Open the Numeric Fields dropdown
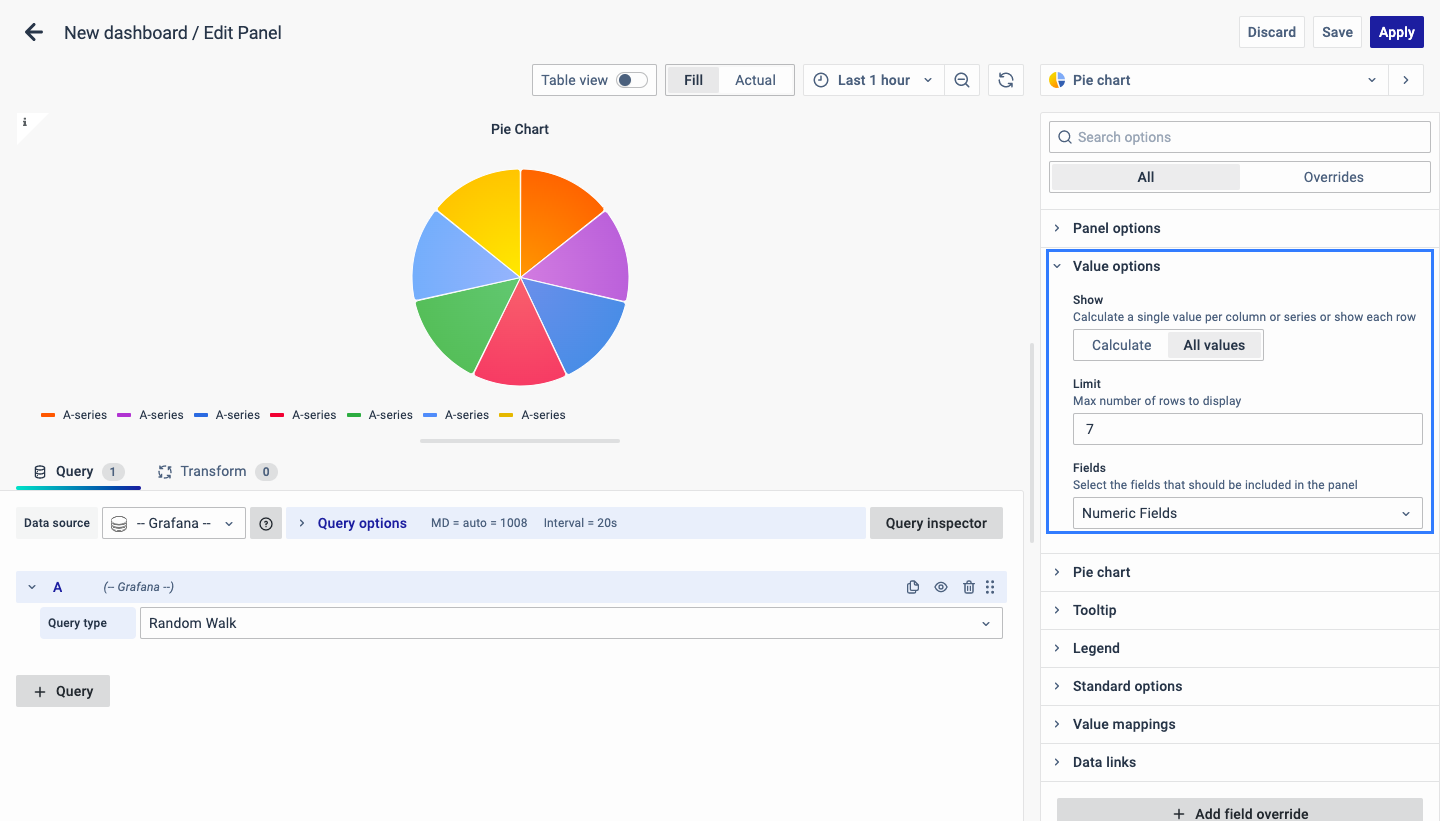The height and width of the screenshot is (821, 1440). [x=1247, y=513]
